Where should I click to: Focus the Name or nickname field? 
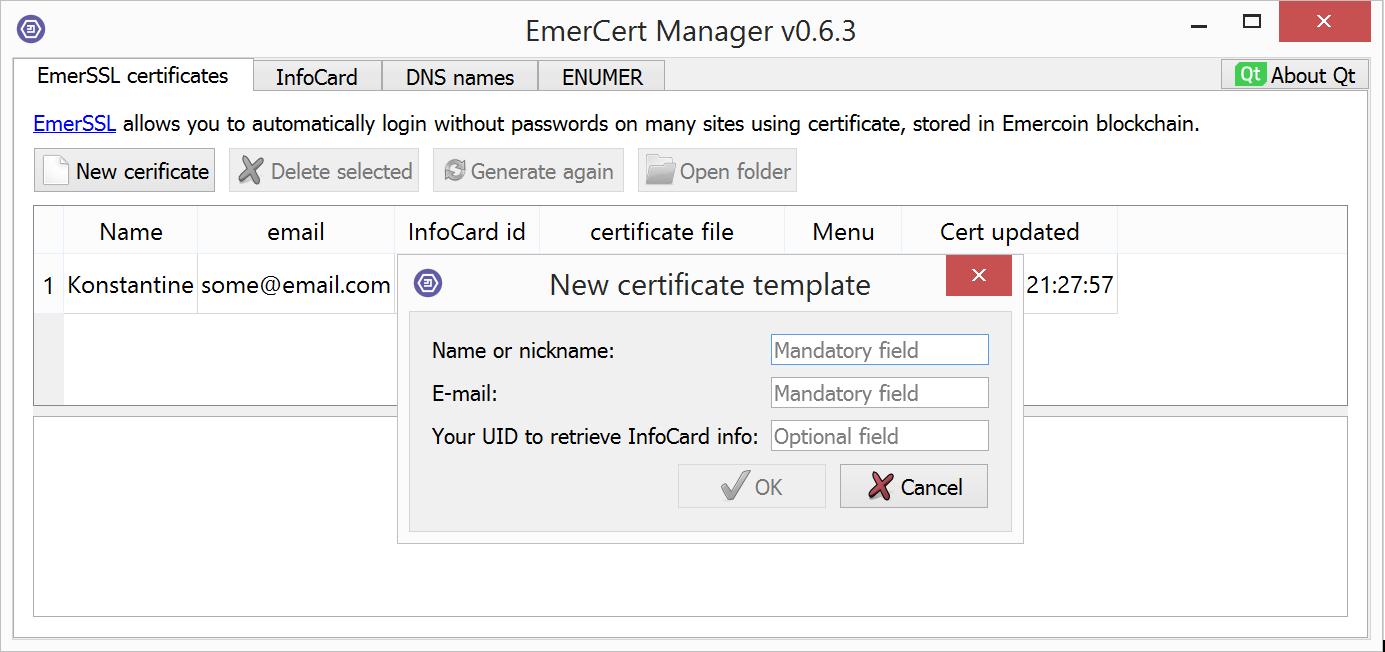880,350
